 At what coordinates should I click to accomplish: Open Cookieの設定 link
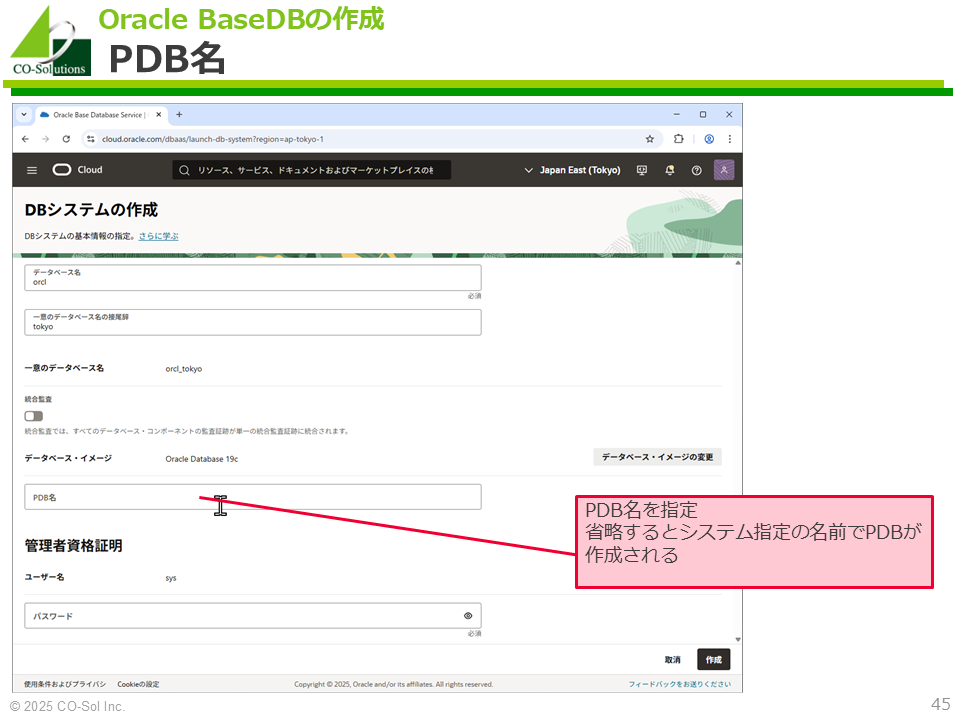pyautogui.click(x=138, y=684)
